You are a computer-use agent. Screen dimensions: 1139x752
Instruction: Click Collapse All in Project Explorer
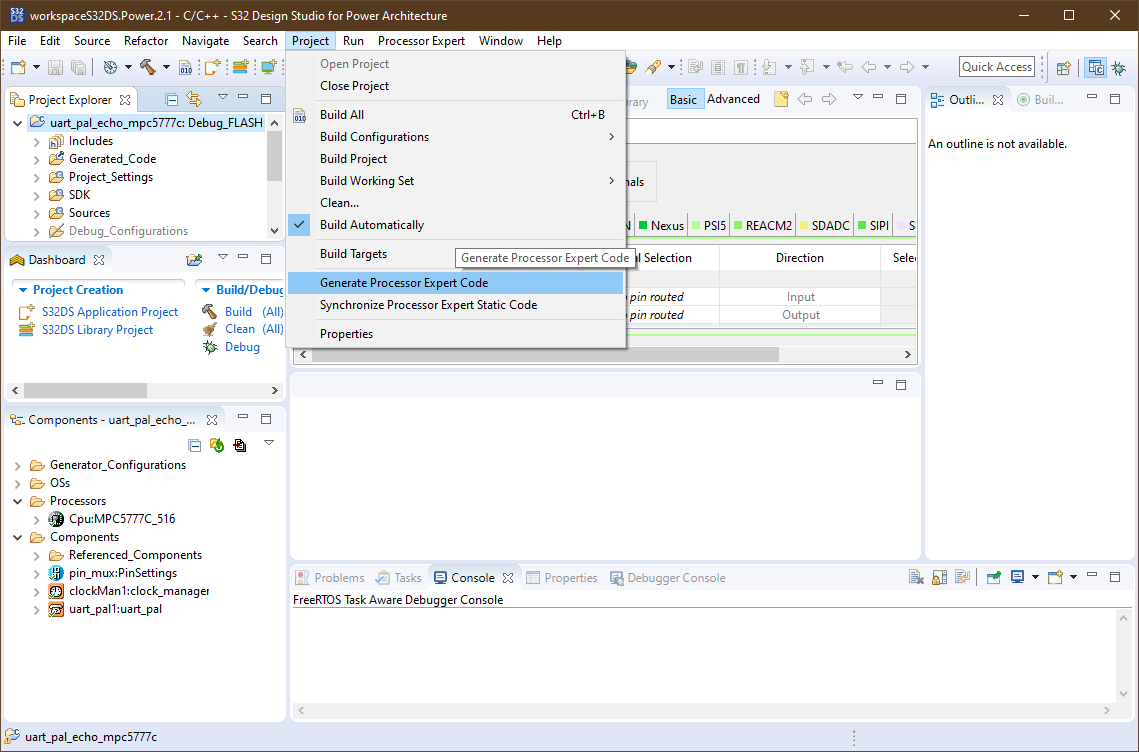coord(172,99)
